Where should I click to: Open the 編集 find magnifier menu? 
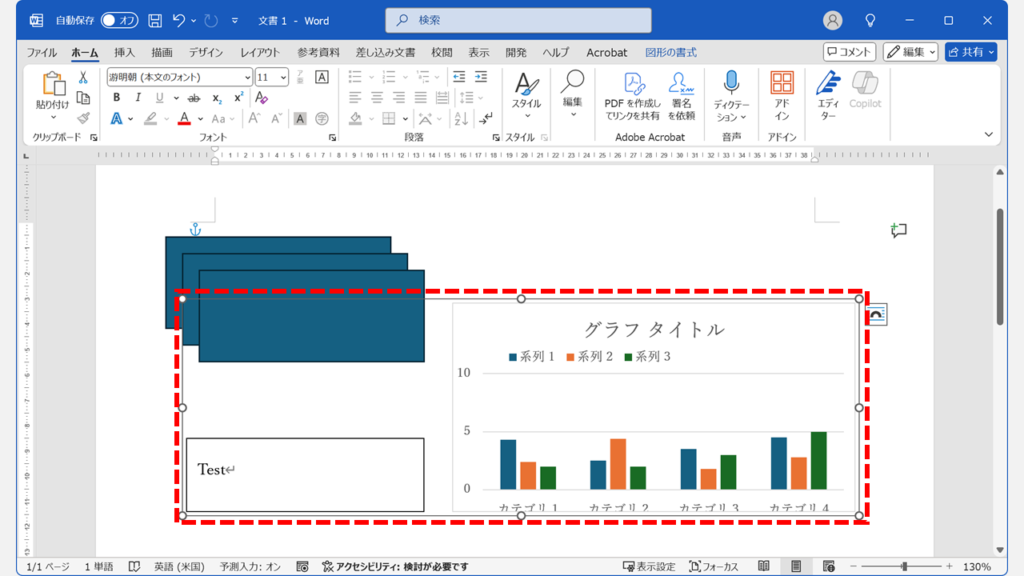coord(573,95)
